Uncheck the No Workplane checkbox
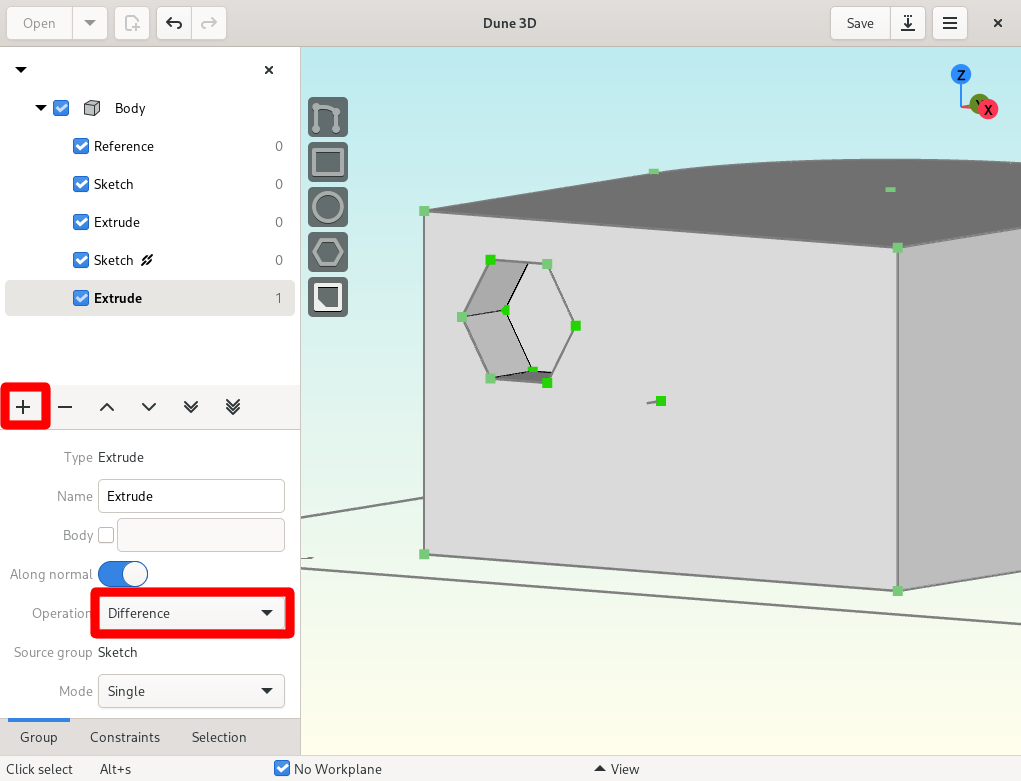The height and width of the screenshot is (781, 1021). point(282,769)
